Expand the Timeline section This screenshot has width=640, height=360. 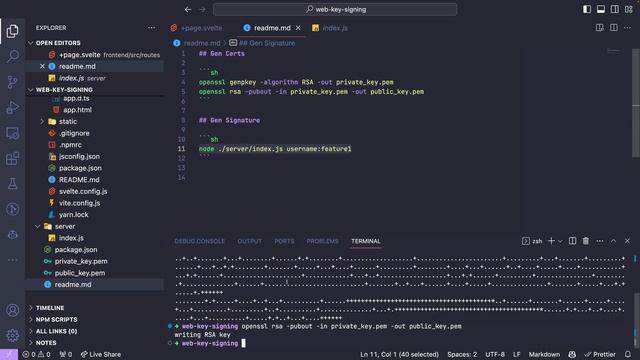click(50, 308)
